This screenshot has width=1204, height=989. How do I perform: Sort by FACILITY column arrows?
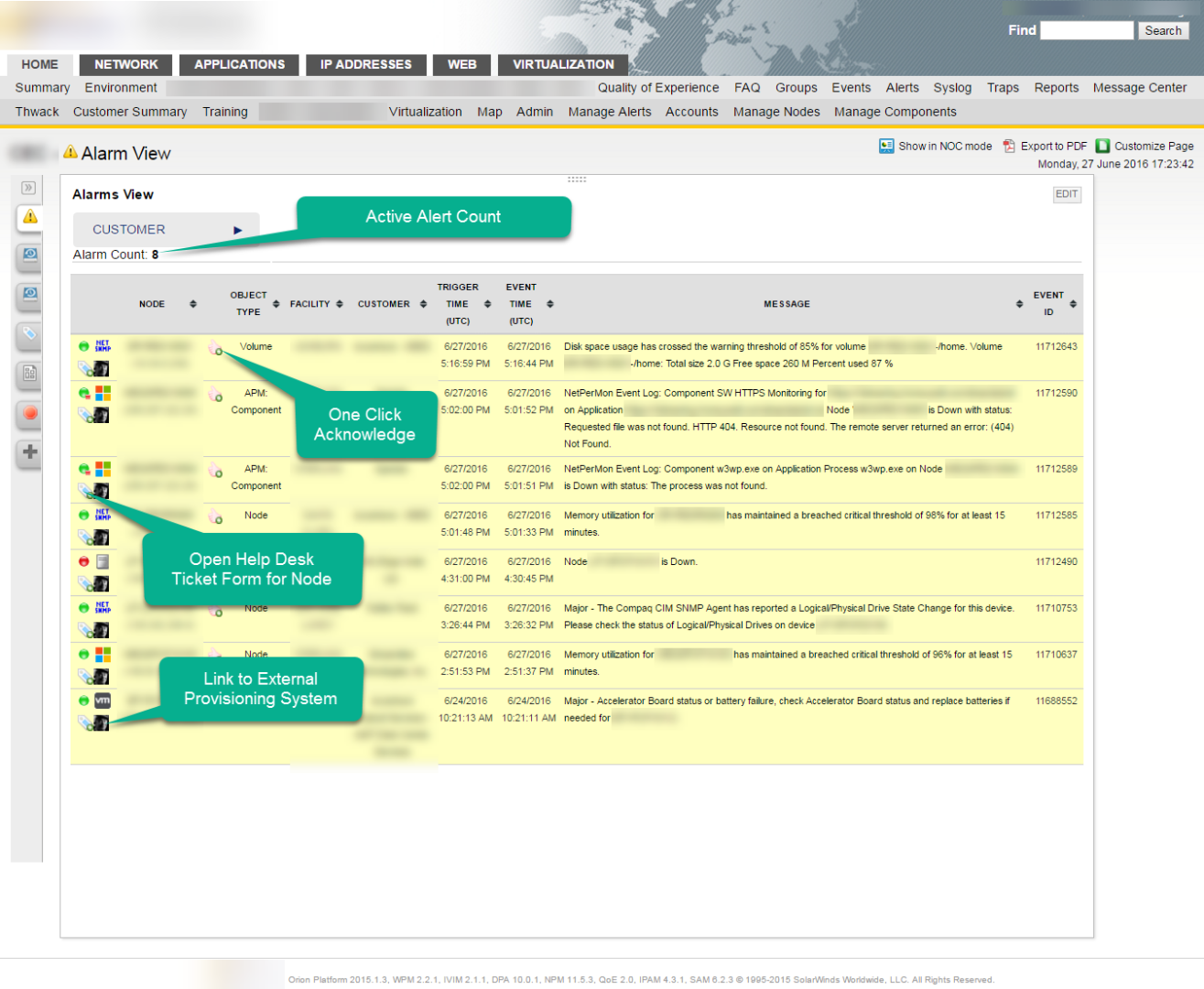(340, 304)
